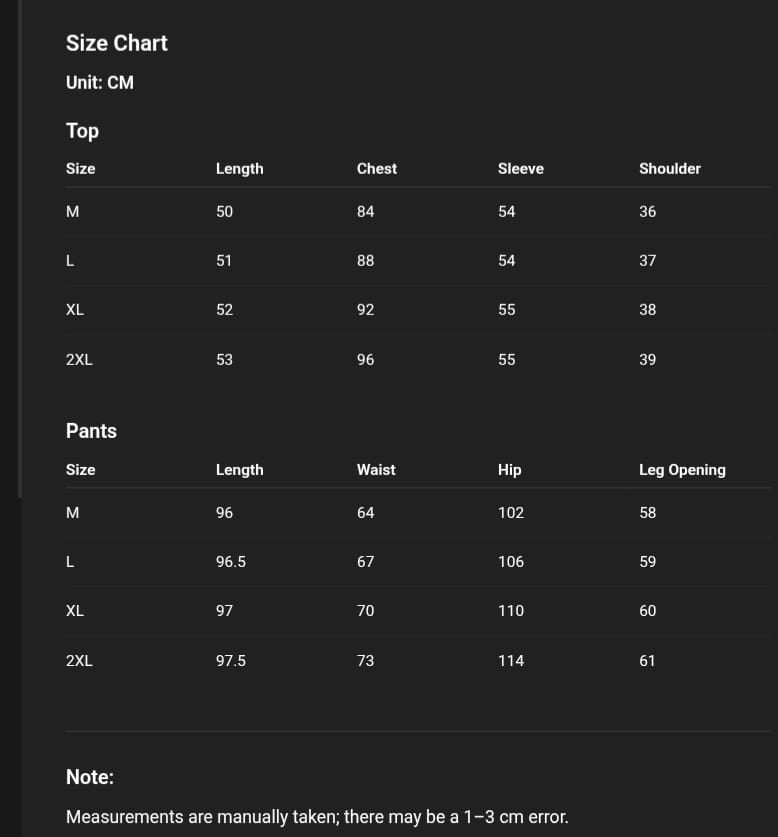Image resolution: width=778 pixels, height=837 pixels.
Task: Click the vertical scrollbar on left edge
Action: [20, 250]
